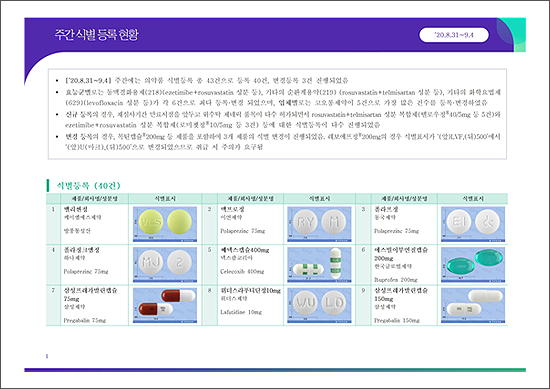550x389 pixels.
Task: Open the green-banded Celecoxib capsule image
Action: (x=319, y=264)
